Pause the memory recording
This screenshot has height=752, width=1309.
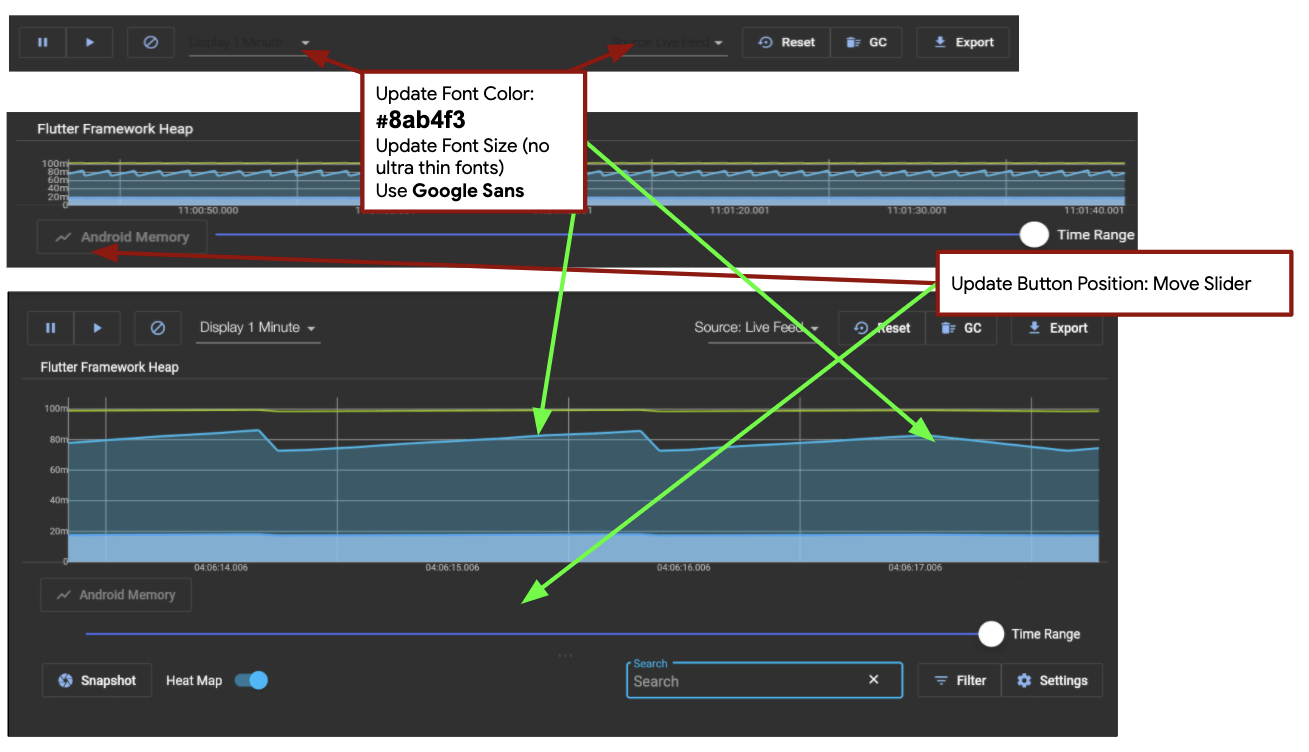click(x=50, y=328)
